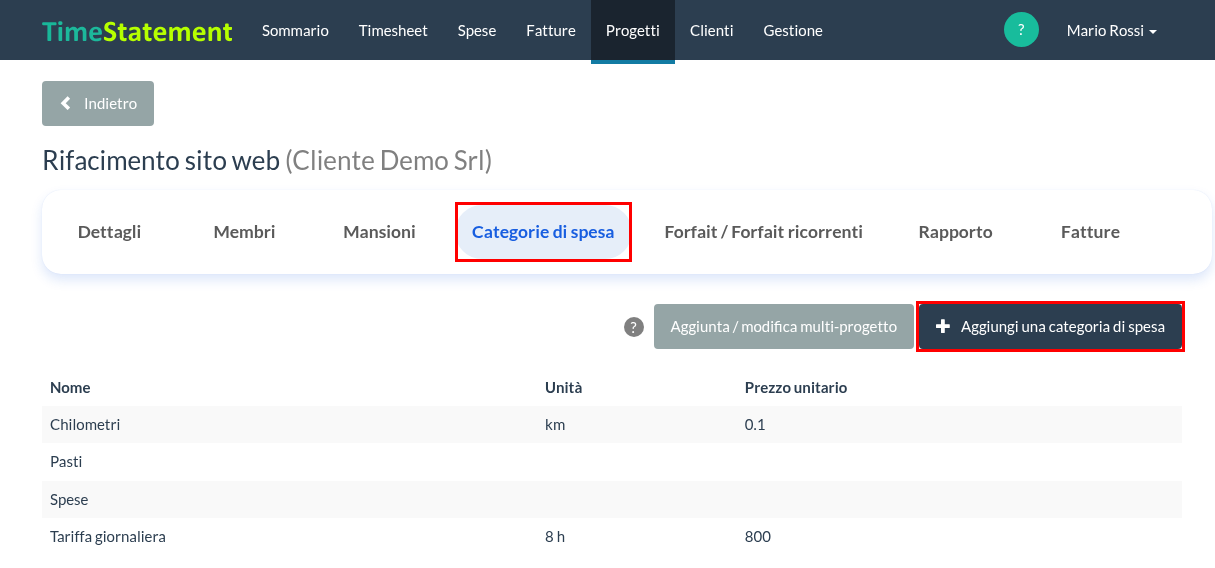
Task: Click the Rifacimento sito web project title
Action: click(161, 160)
